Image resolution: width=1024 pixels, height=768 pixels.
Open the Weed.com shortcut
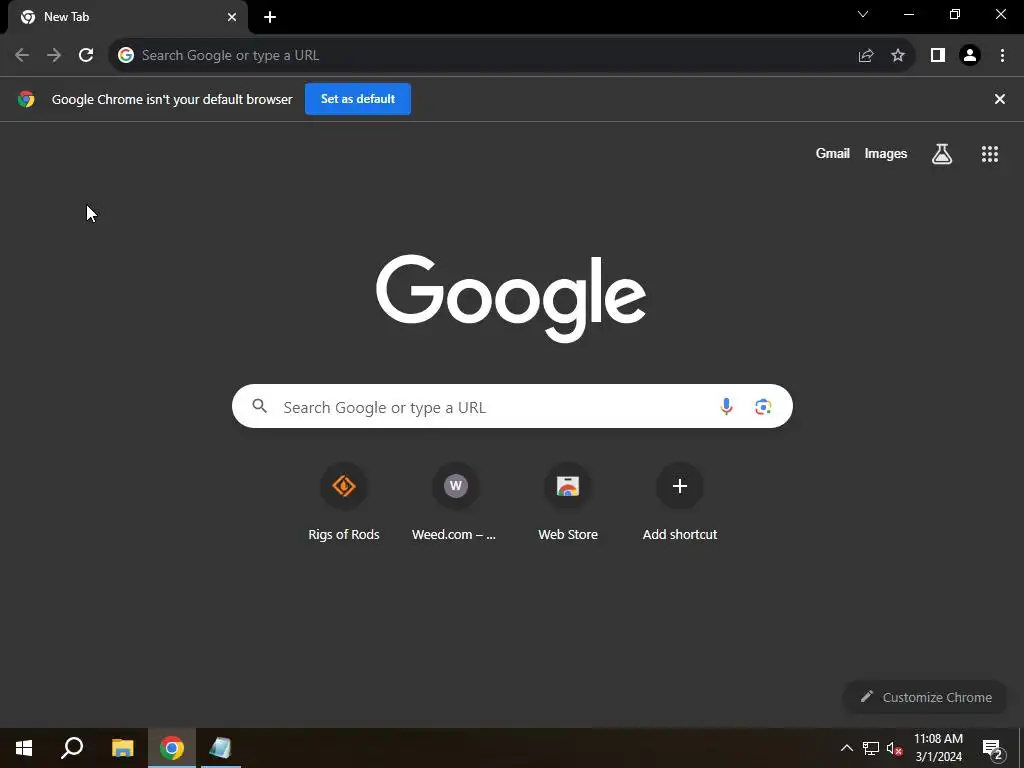pos(455,504)
